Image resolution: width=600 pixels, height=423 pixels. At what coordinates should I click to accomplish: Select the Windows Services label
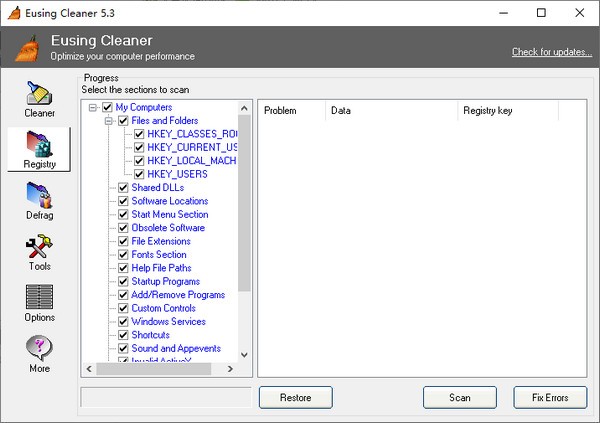tap(169, 322)
